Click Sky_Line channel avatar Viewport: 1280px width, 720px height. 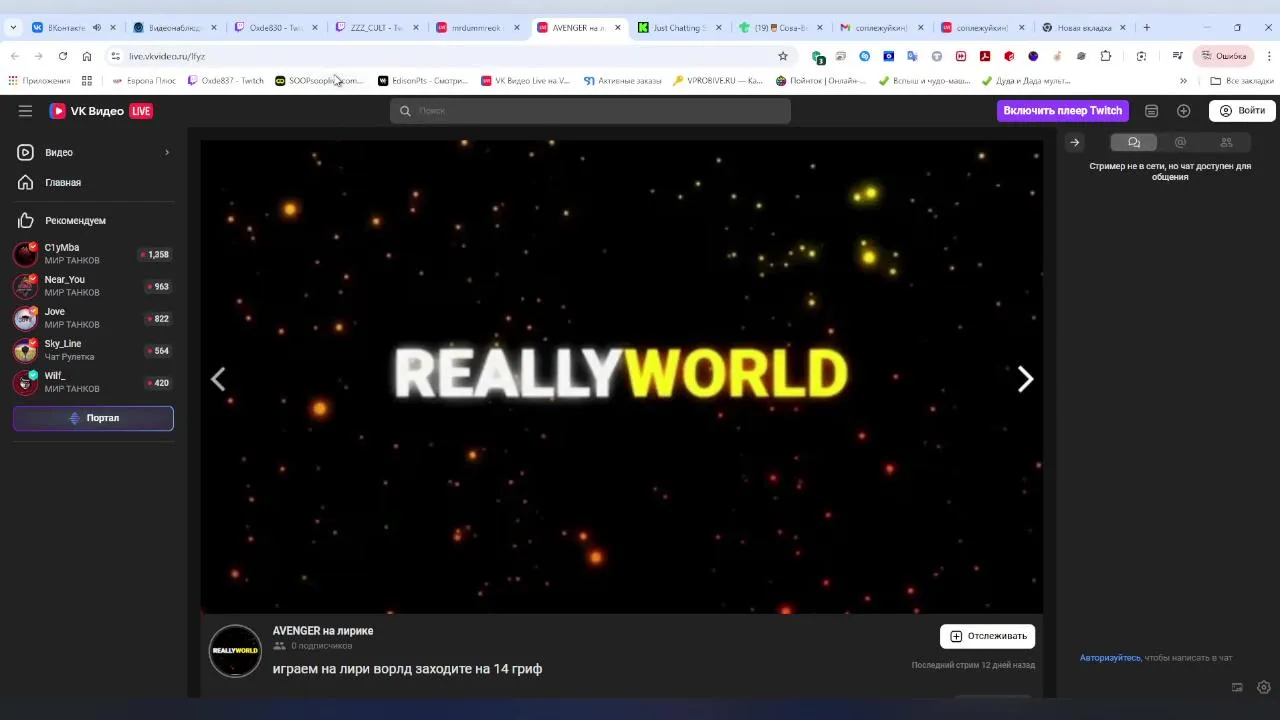(x=25, y=350)
